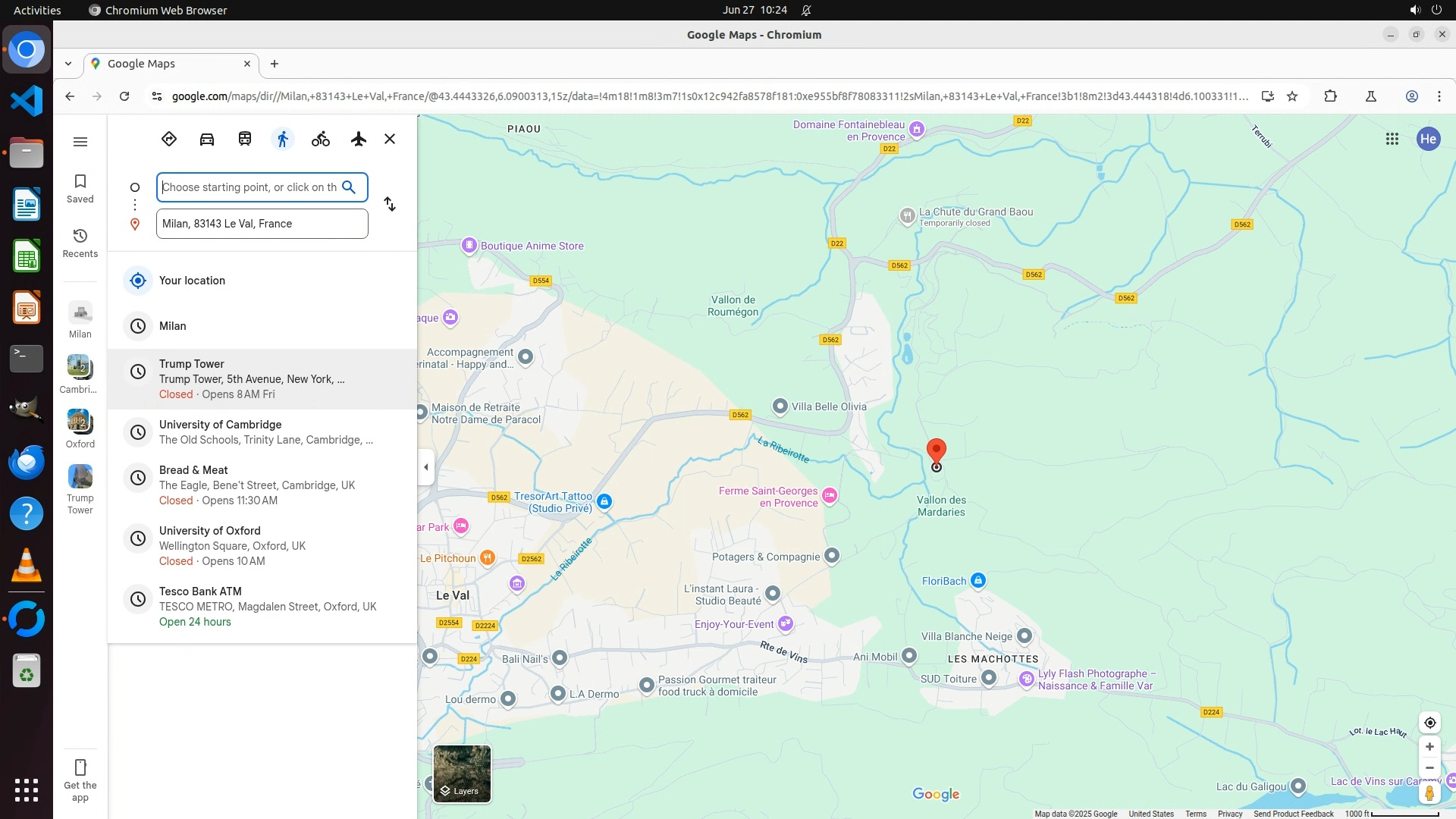Choose Your location as starting point
Image resolution: width=1456 pixels, height=819 pixels.
193,281
